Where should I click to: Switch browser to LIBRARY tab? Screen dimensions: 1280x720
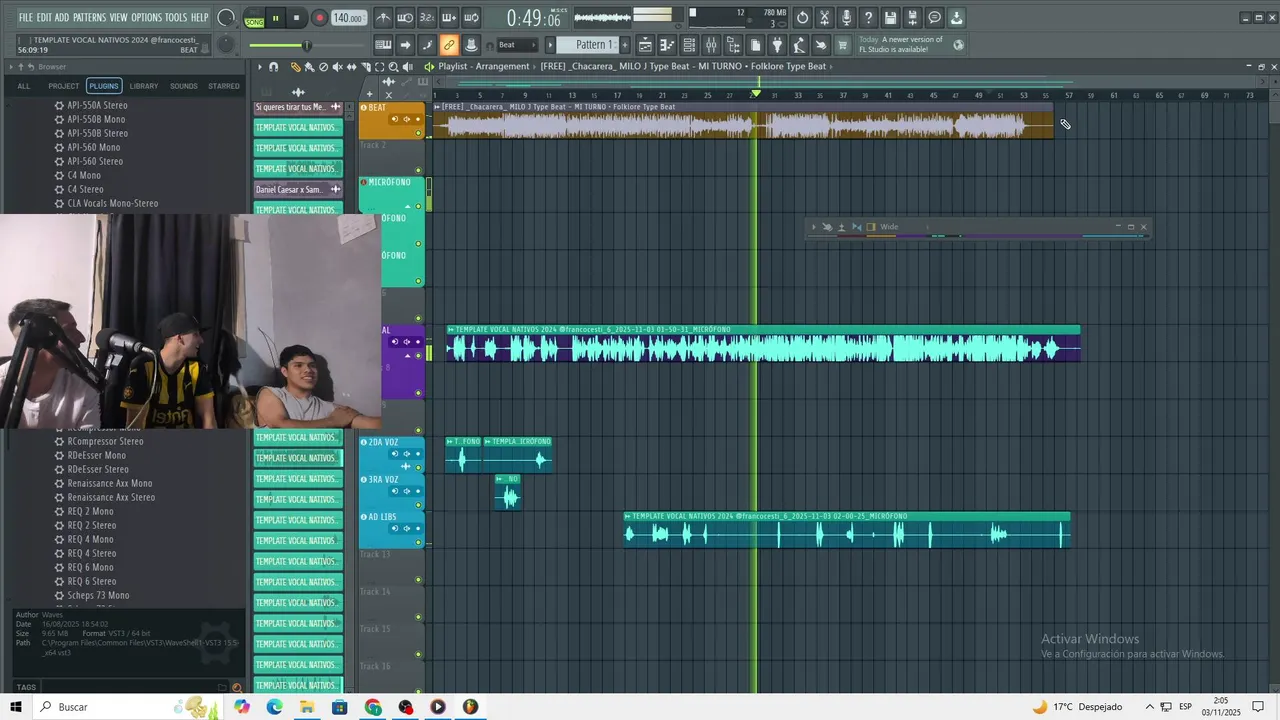pyautogui.click(x=143, y=86)
